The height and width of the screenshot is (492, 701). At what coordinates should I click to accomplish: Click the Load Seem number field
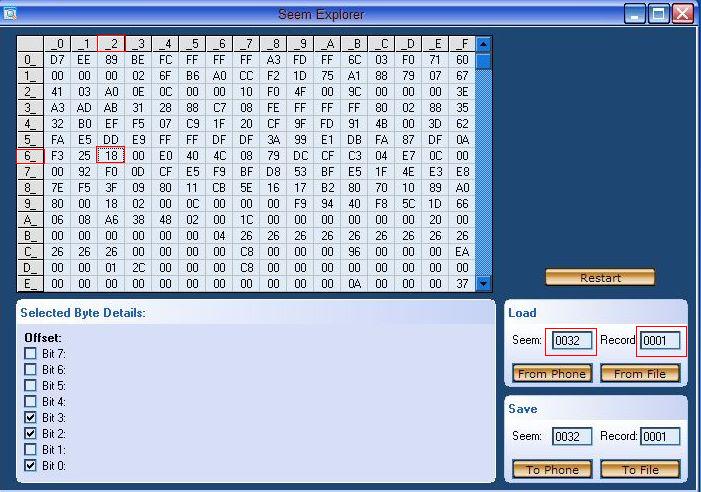(572, 341)
